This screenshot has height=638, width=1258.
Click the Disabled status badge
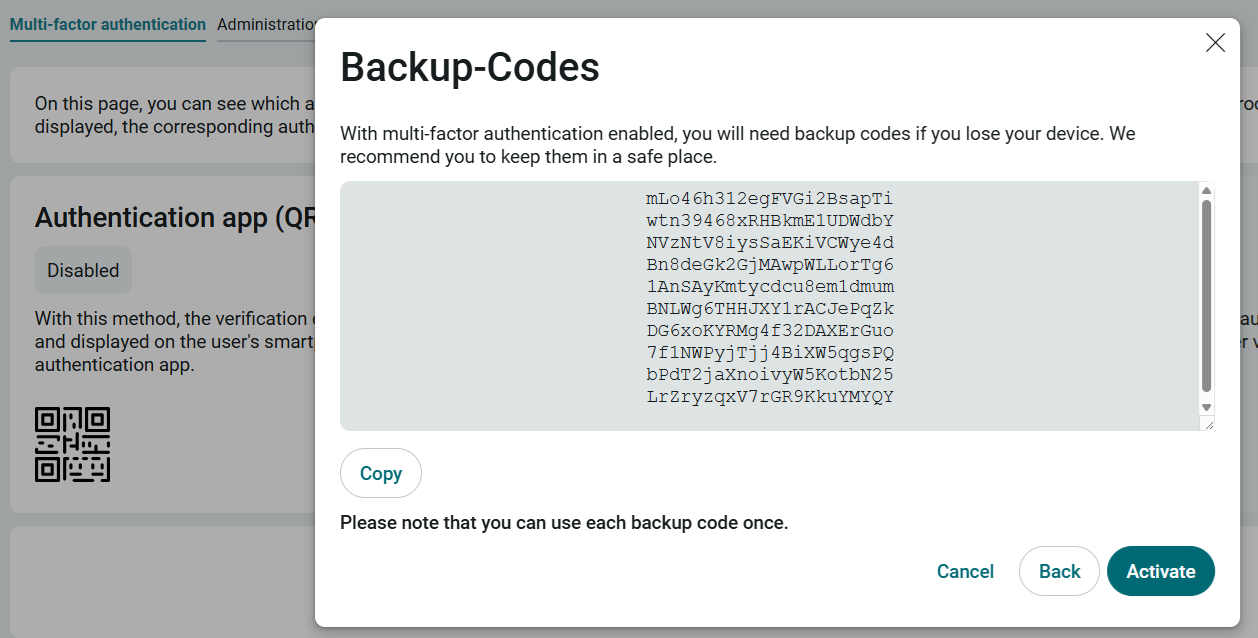(83, 270)
